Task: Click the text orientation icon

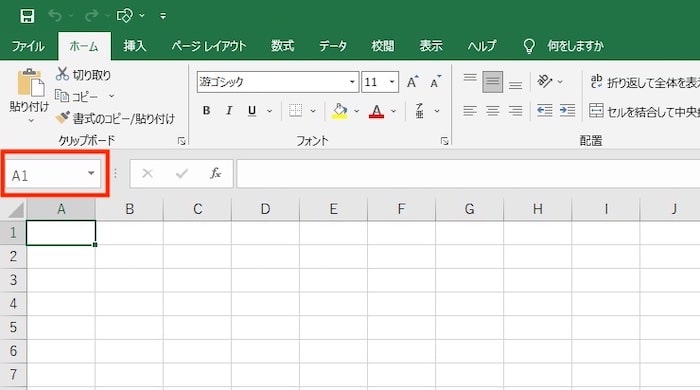Action: [x=545, y=81]
